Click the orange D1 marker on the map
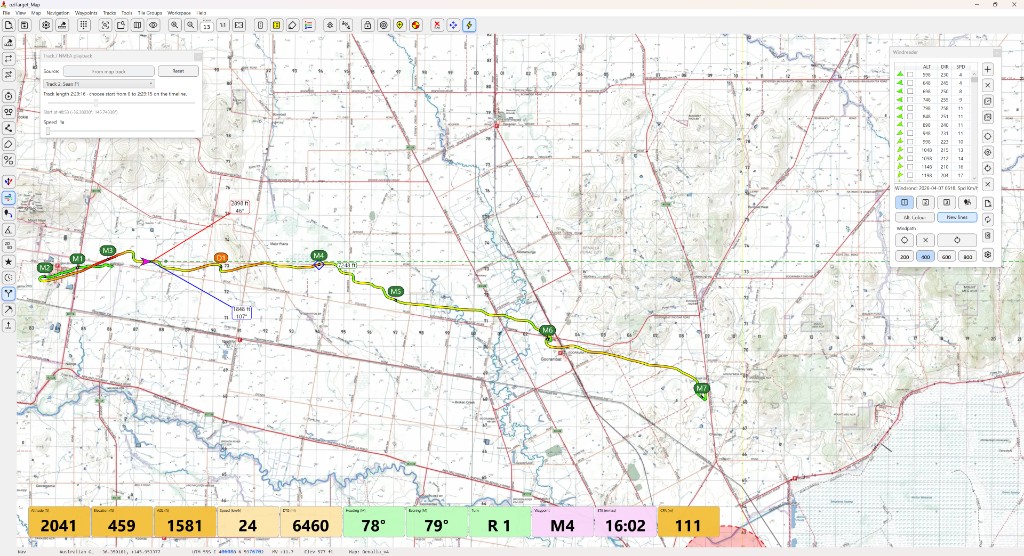This screenshot has height=556, width=1024. pyautogui.click(x=221, y=258)
